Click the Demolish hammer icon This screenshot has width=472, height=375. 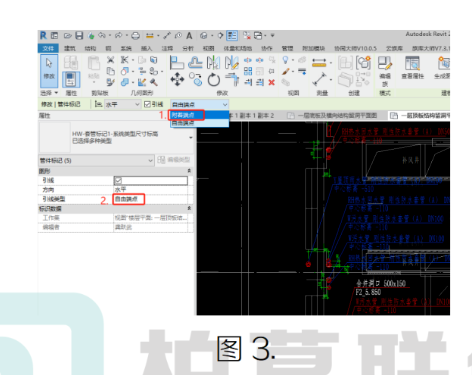tap(153, 82)
